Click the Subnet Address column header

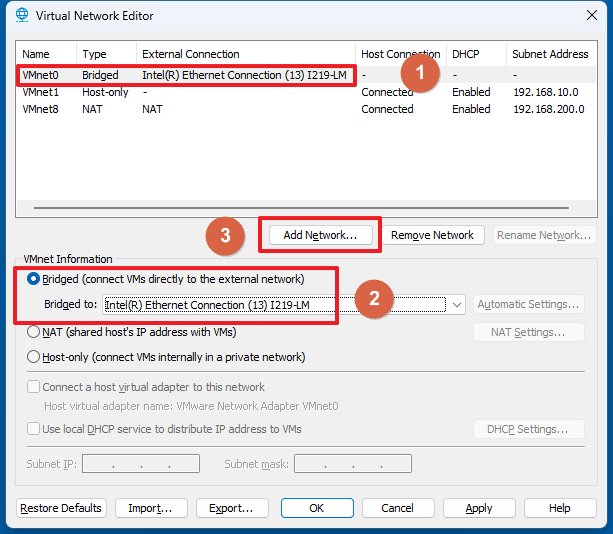pyautogui.click(x=550, y=54)
